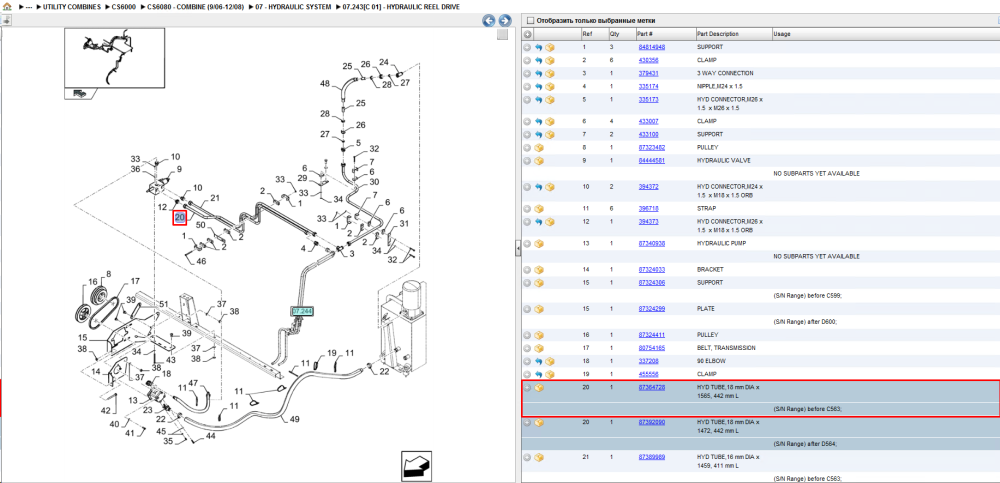Click the package icon for part 87364728

click(x=539, y=387)
